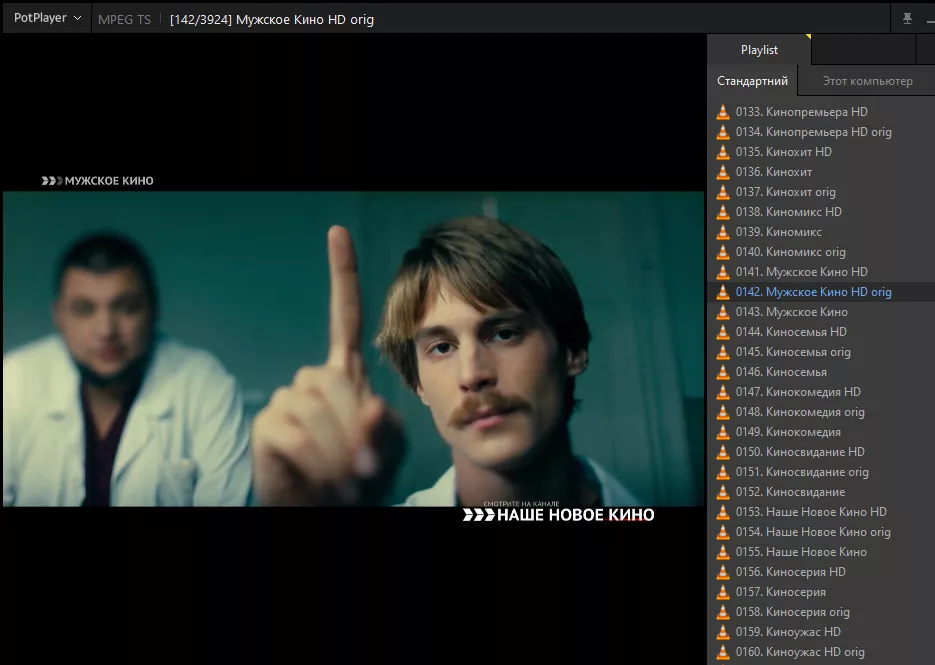Select playlist item 0146. Киносемья
Viewport: 935px width, 665px height.
coord(821,372)
